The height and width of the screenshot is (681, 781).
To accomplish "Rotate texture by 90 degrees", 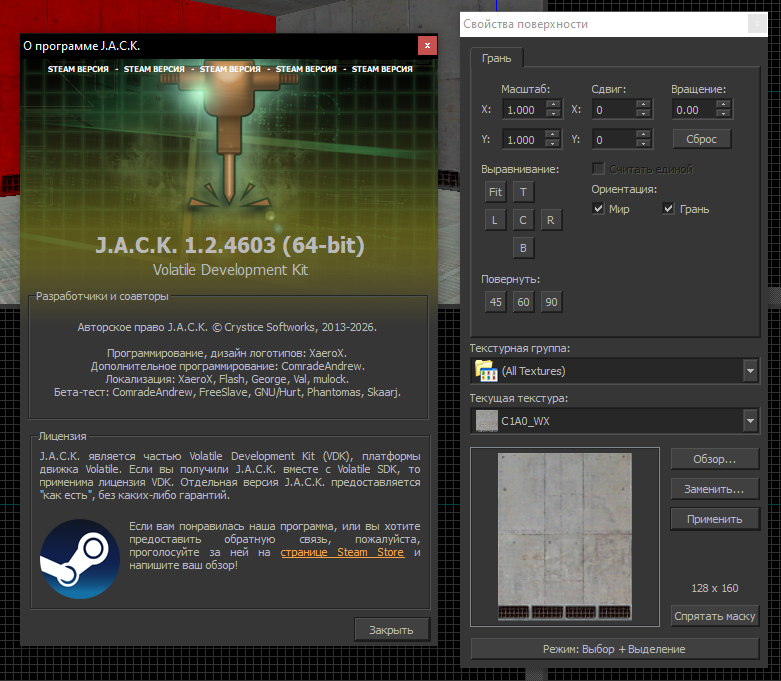I will pos(551,302).
